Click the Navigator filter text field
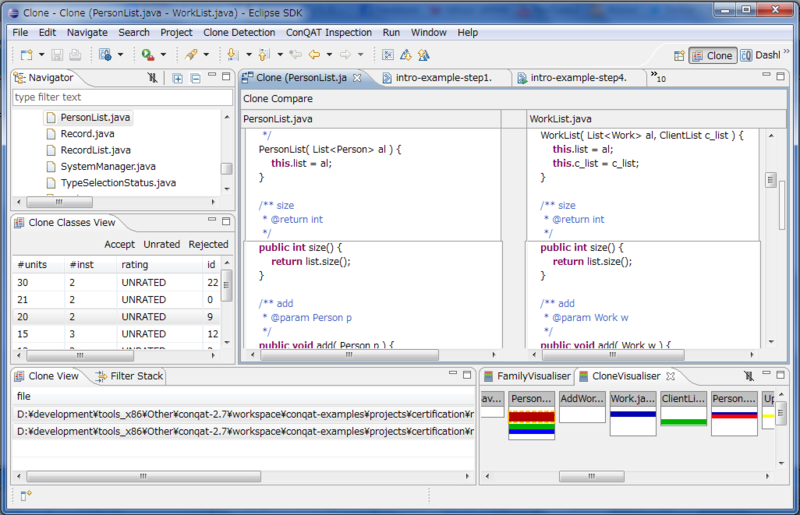Image resolution: width=800 pixels, height=515 pixels. pos(122,97)
